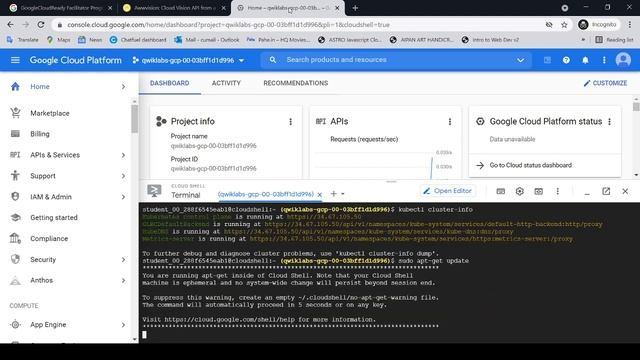Expand the Anthos submenu chevron

click(123, 280)
